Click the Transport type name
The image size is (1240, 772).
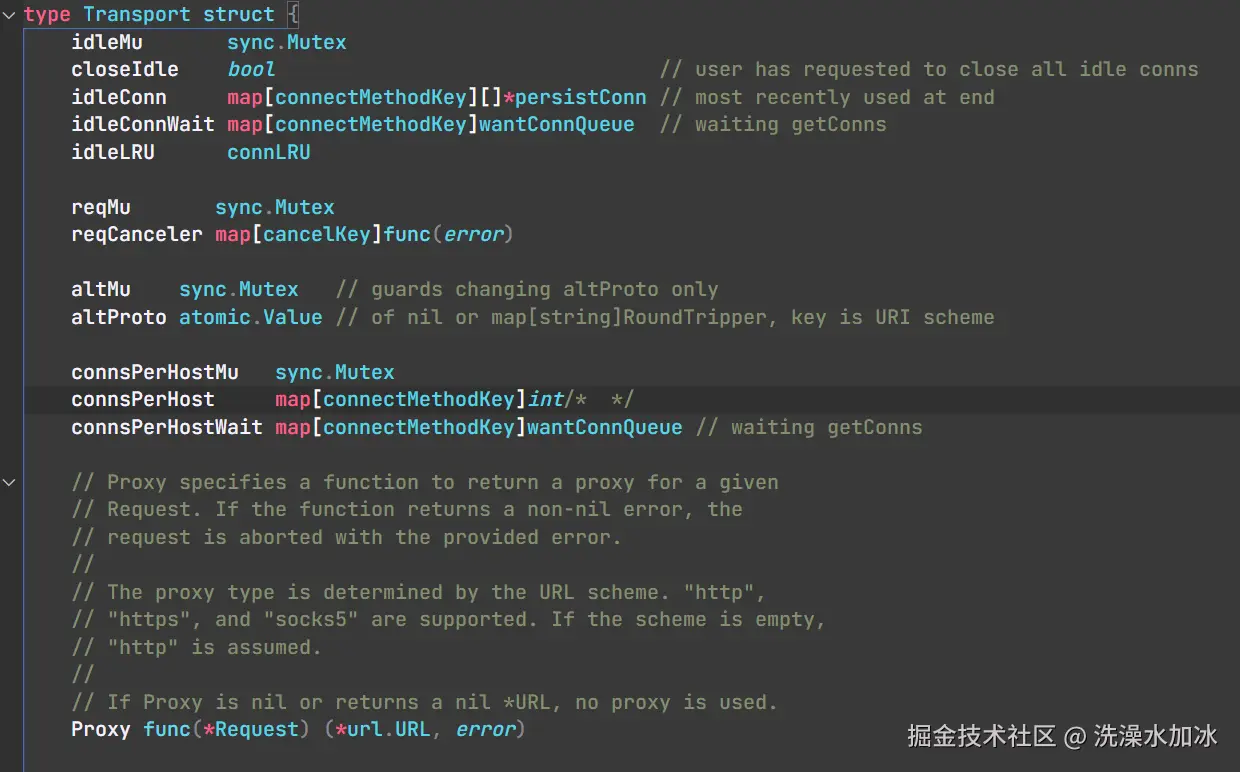pyautogui.click(x=136, y=15)
